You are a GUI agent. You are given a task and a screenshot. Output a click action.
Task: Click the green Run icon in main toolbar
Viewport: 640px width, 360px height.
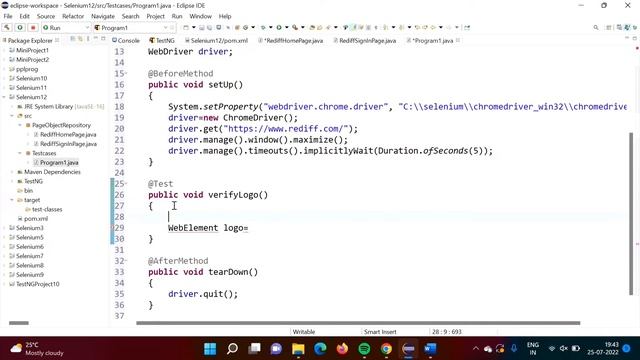[279, 27]
